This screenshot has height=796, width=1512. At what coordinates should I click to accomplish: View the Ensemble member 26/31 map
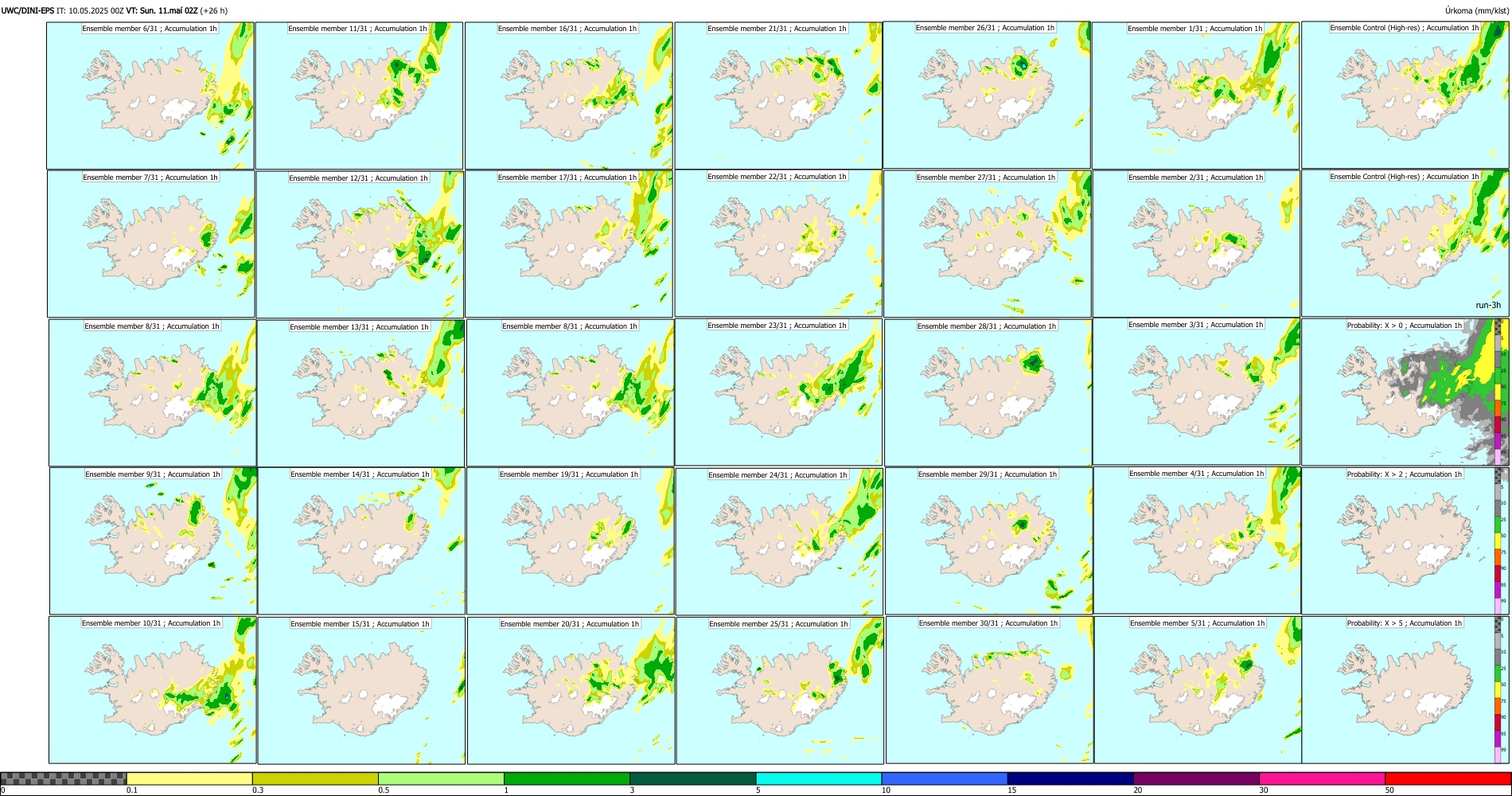pos(987,95)
